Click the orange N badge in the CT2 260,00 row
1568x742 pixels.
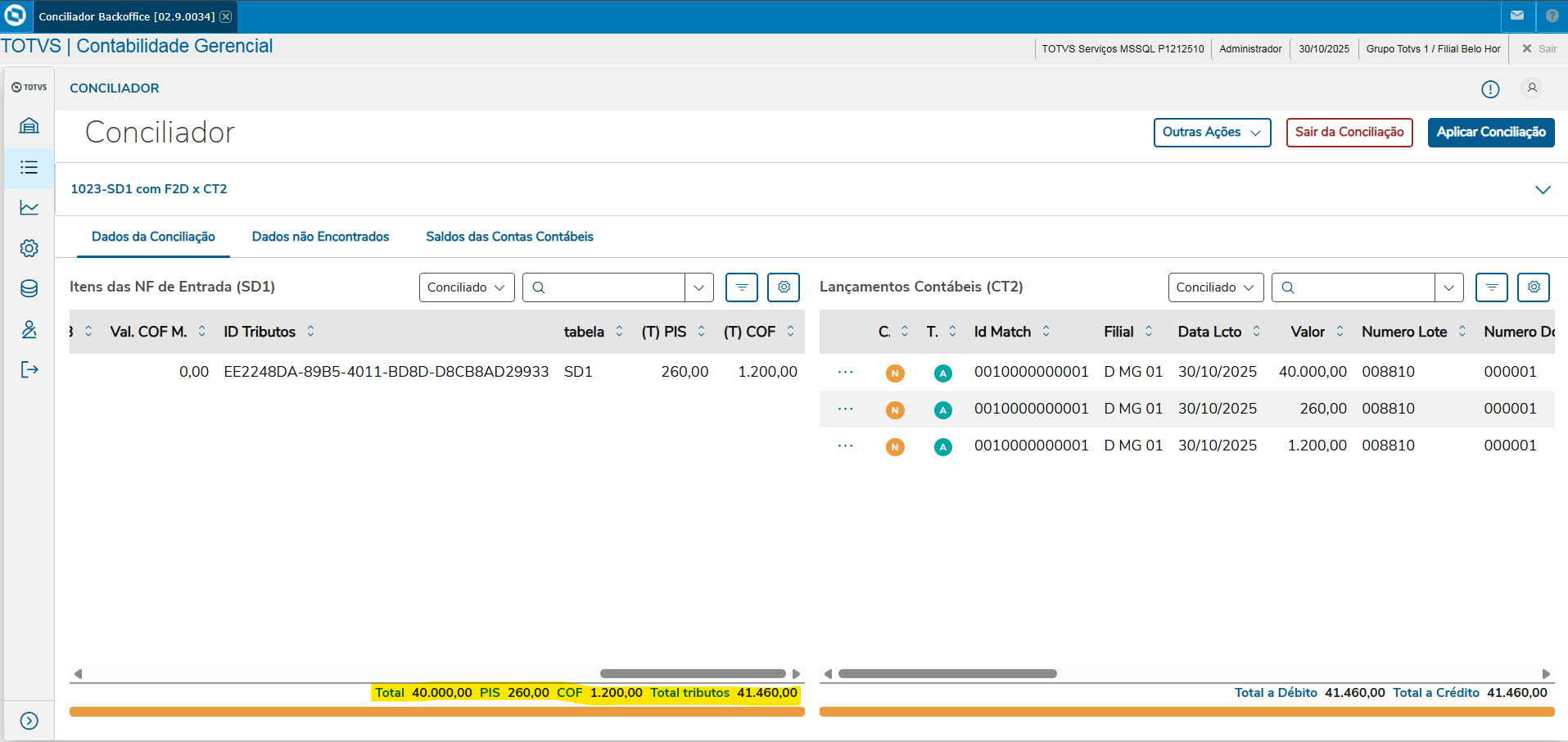[x=895, y=410]
